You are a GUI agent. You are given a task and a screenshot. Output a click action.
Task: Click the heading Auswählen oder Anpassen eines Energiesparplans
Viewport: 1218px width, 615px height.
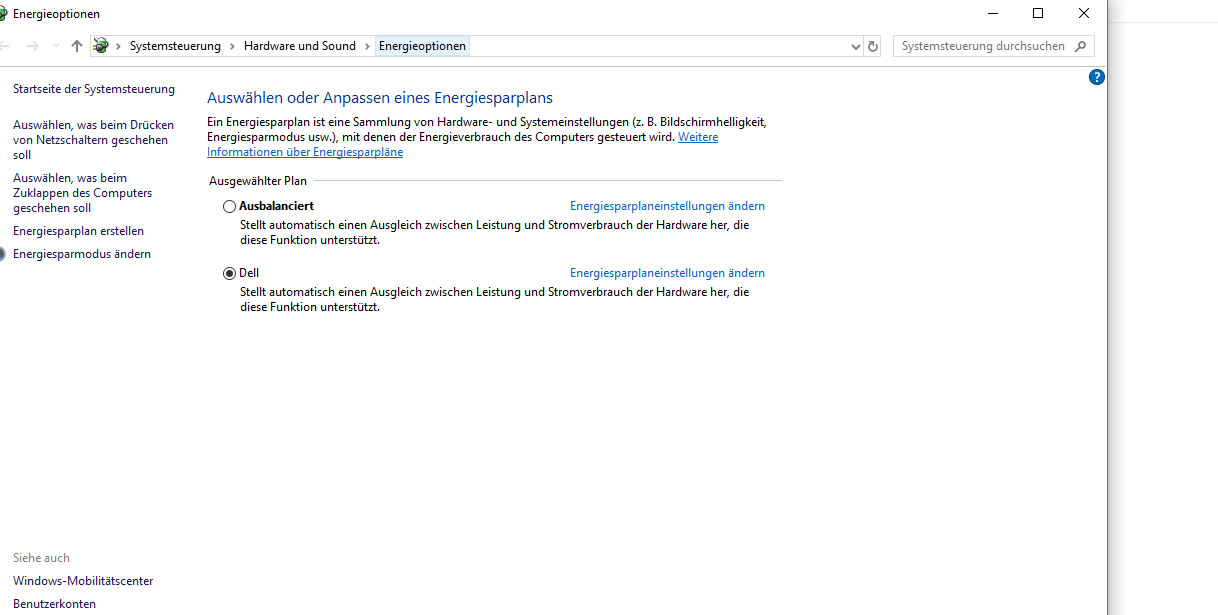pos(380,98)
